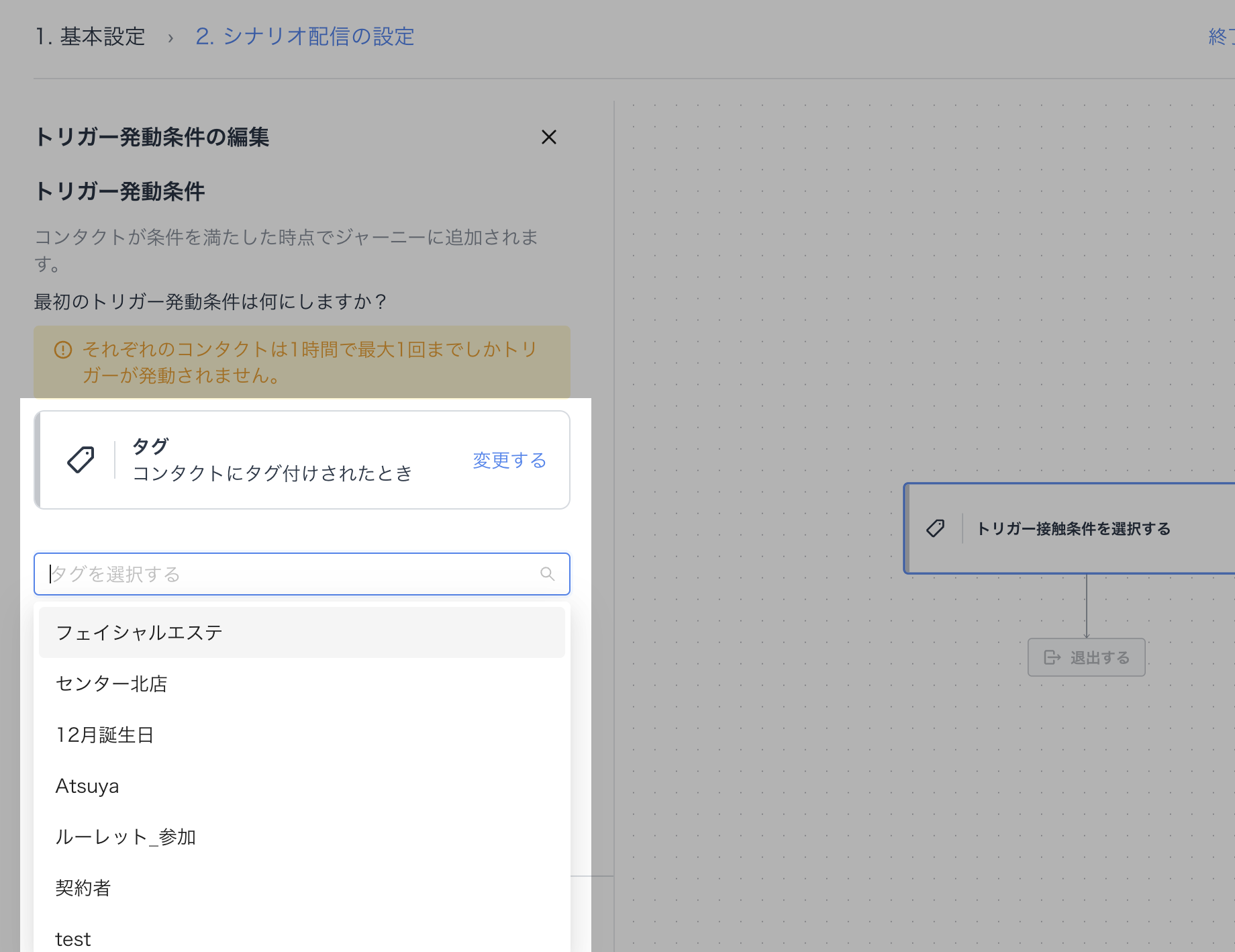
Task: Open step 2. シナリオ配信の設定
Action: [305, 36]
